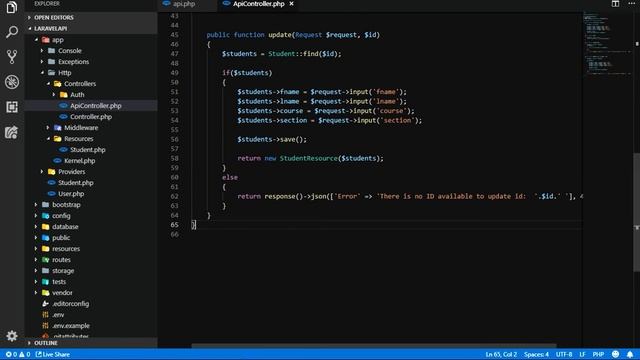Open ApiController.php in the file tree

pyautogui.click(x=96, y=106)
